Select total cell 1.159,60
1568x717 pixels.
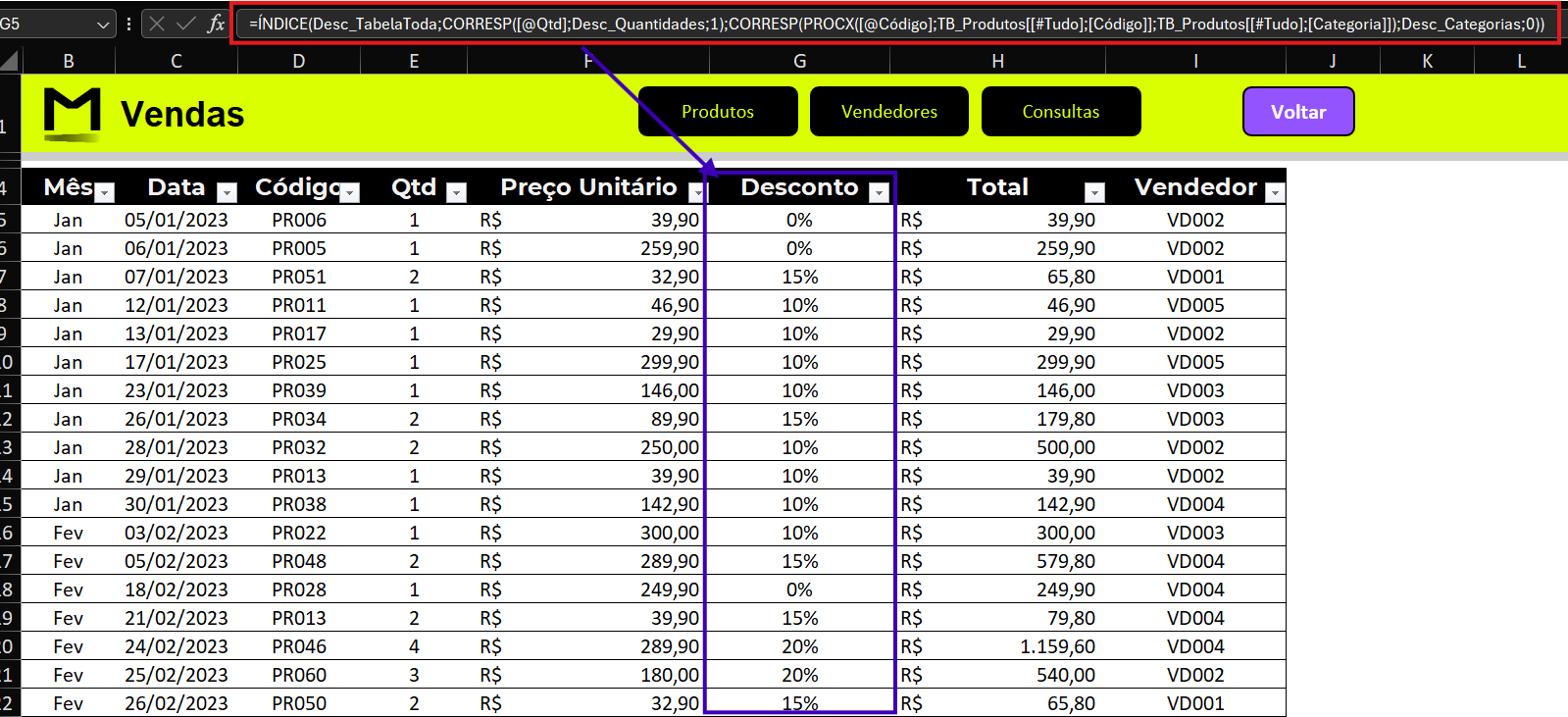click(x=997, y=646)
